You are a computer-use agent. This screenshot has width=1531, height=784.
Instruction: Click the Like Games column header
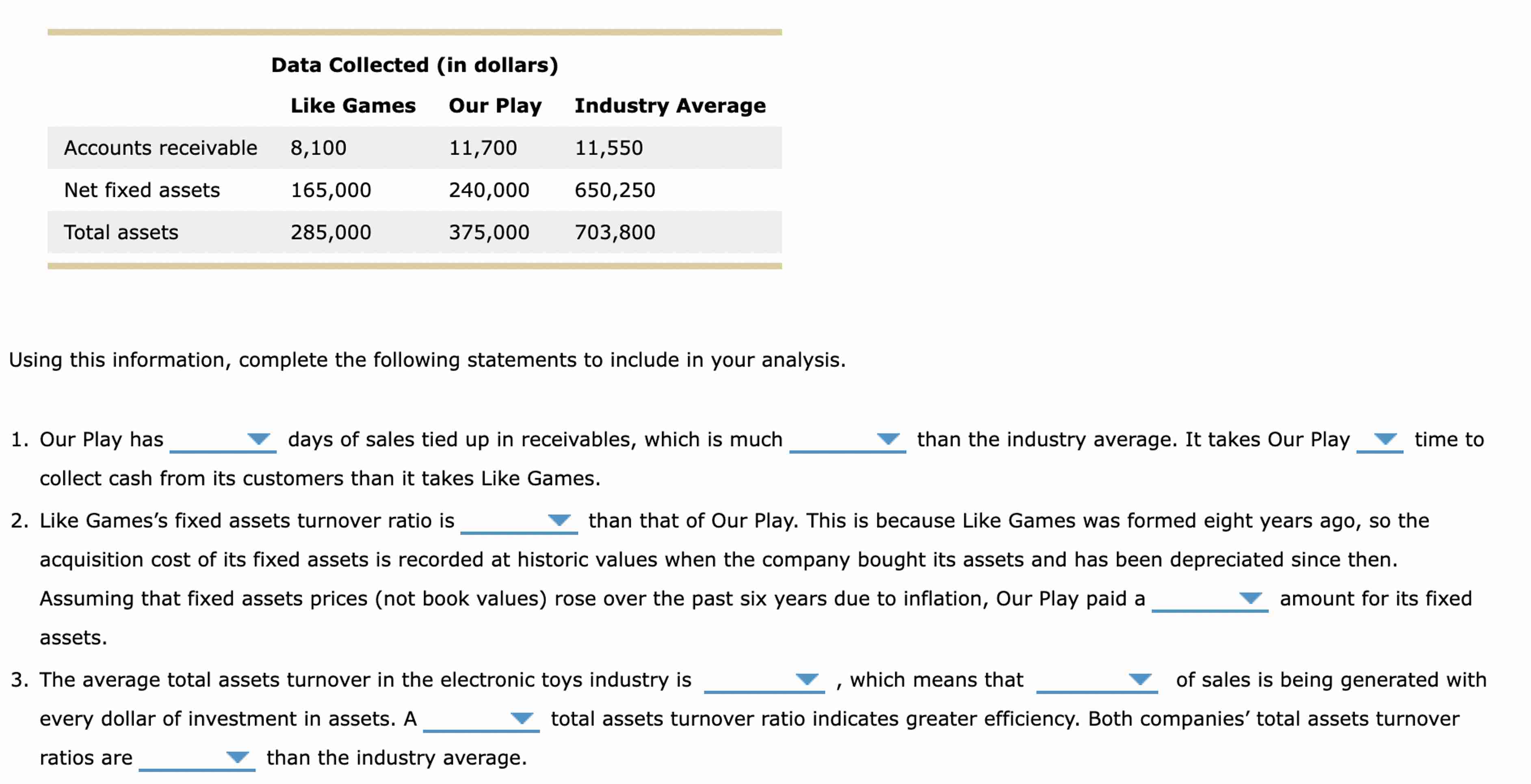(x=353, y=105)
